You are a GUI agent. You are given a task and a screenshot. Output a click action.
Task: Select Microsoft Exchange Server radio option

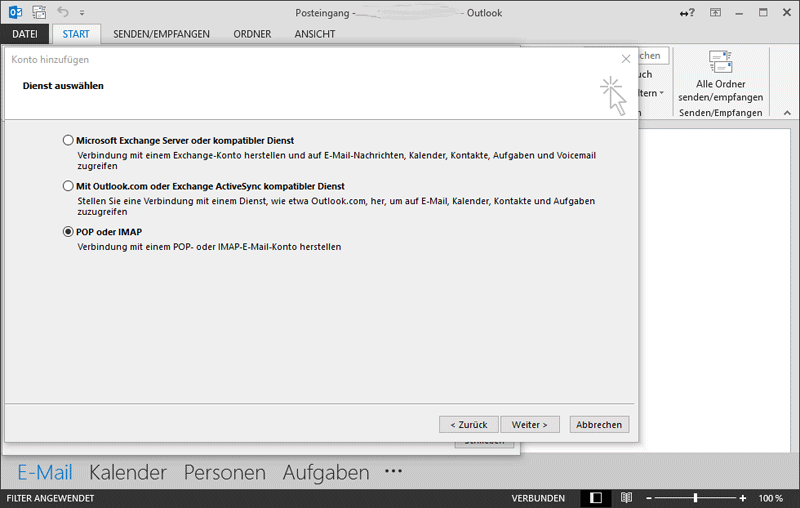click(x=68, y=141)
